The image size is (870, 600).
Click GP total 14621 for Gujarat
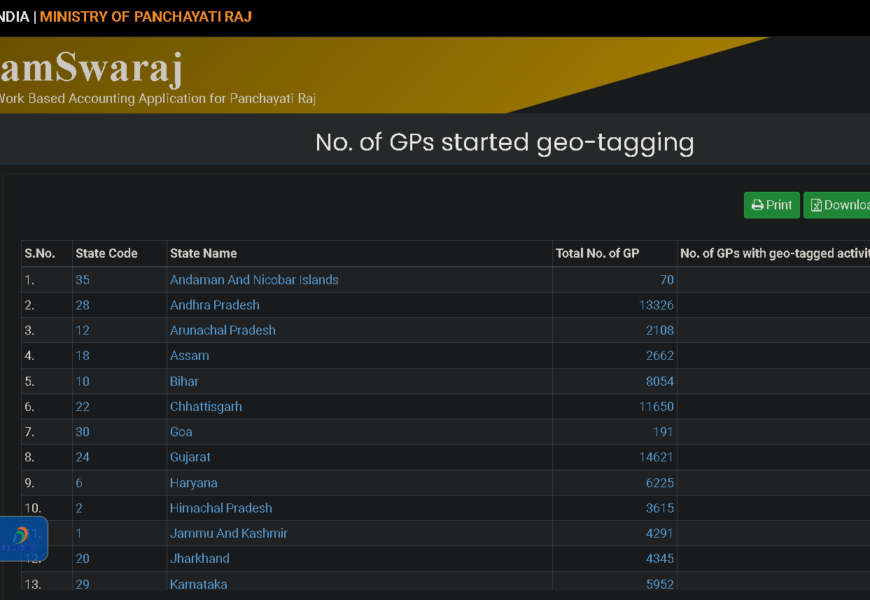pos(656,457)
